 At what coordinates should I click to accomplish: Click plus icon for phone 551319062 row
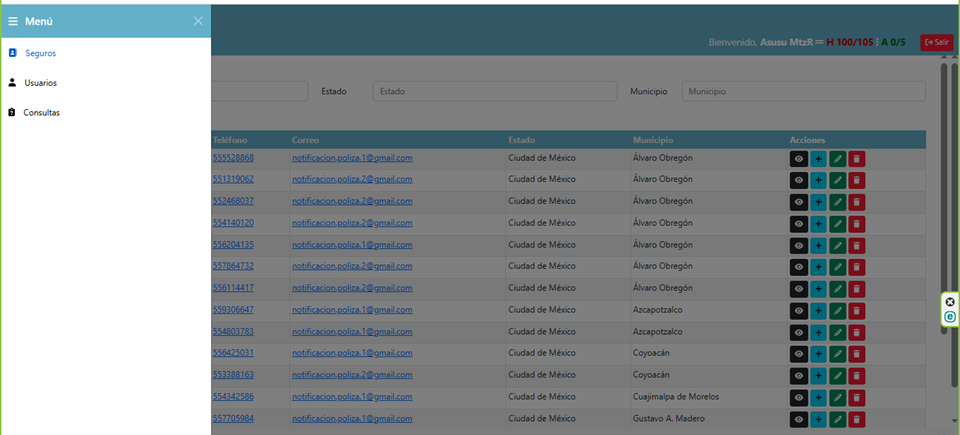[x=818, y=180]
